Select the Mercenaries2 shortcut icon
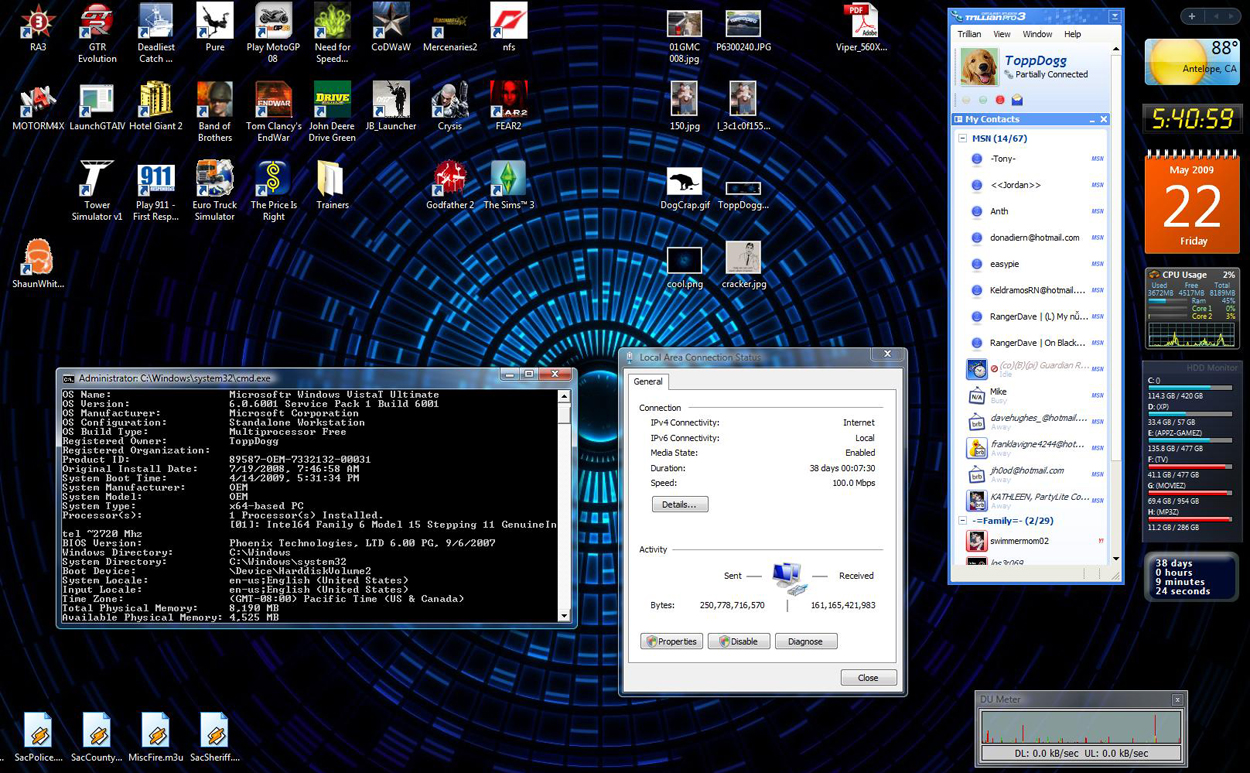This screenshot has height=773, width=1250. tap(450, 28)
